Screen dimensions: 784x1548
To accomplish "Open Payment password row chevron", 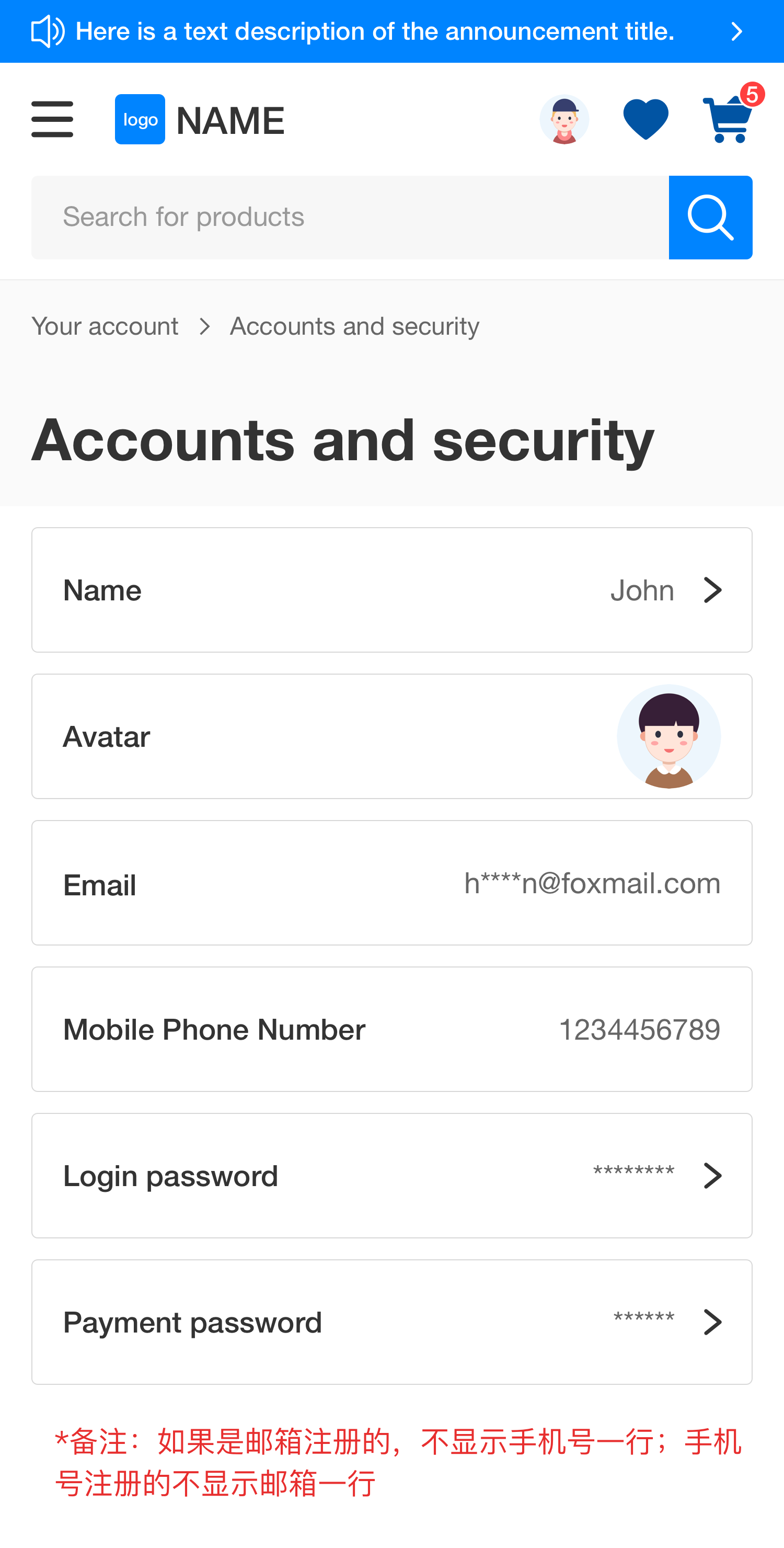I will 712,1322.
